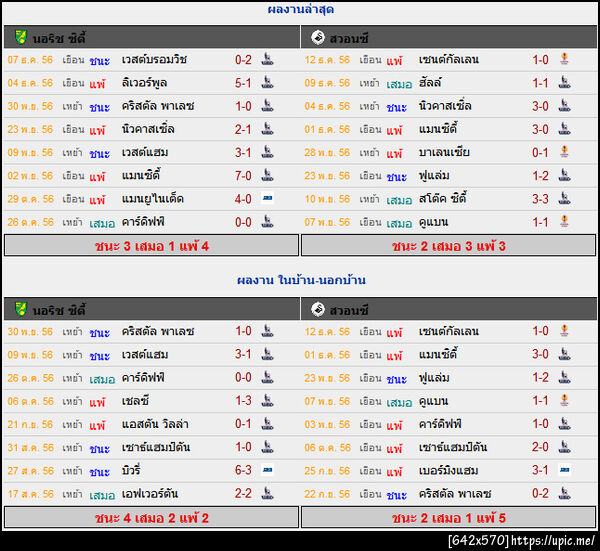Click เหย้า label in เชลซี row
The height and width of the screenshot is (551, 600).
point(72,401)
